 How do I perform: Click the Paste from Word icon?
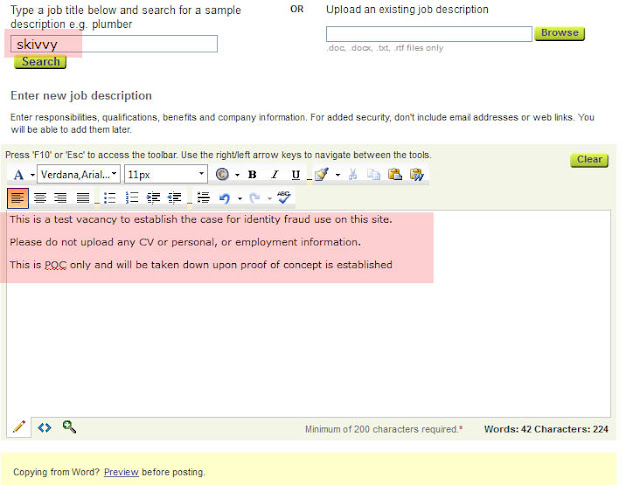[417, 174]
